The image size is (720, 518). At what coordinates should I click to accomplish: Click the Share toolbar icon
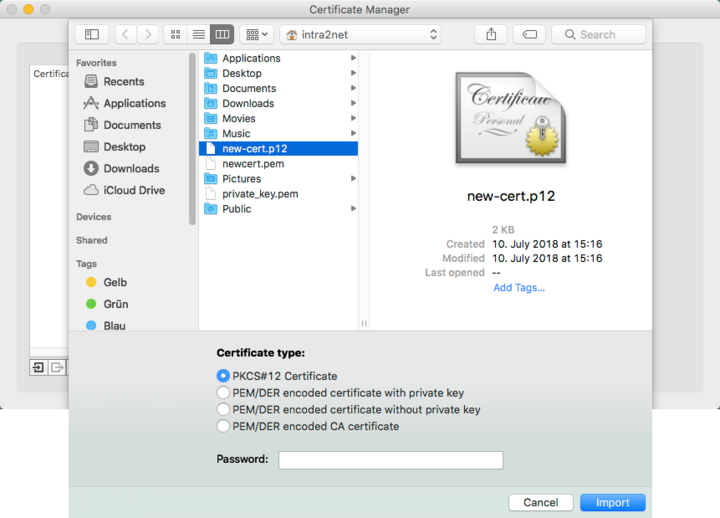point(491,34)
